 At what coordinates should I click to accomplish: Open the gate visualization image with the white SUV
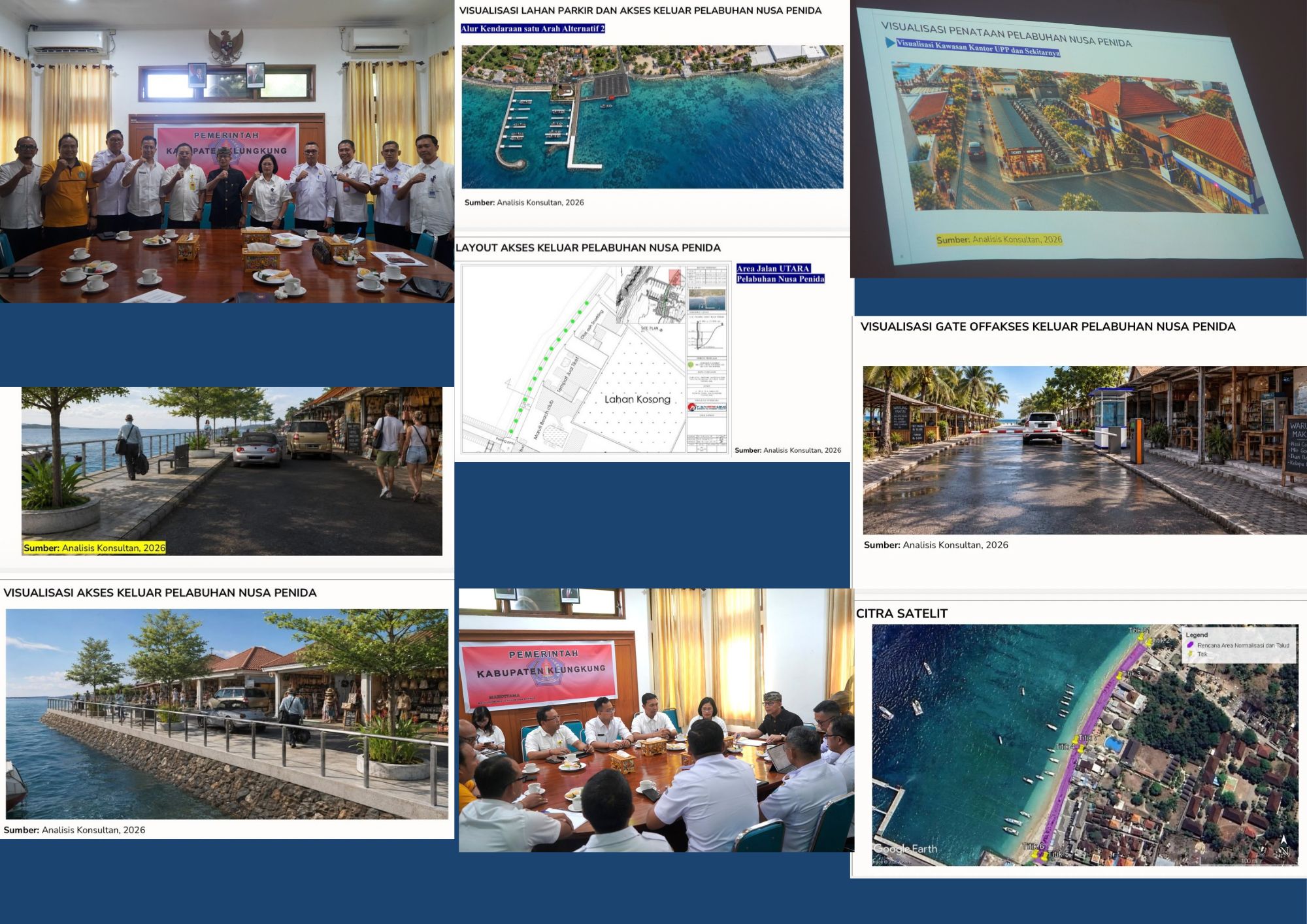tap(1085, 450)
